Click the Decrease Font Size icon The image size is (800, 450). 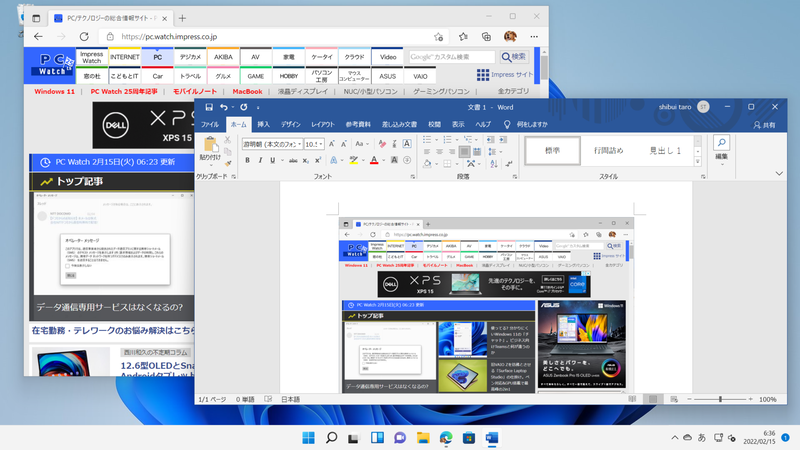coord(344,144)
